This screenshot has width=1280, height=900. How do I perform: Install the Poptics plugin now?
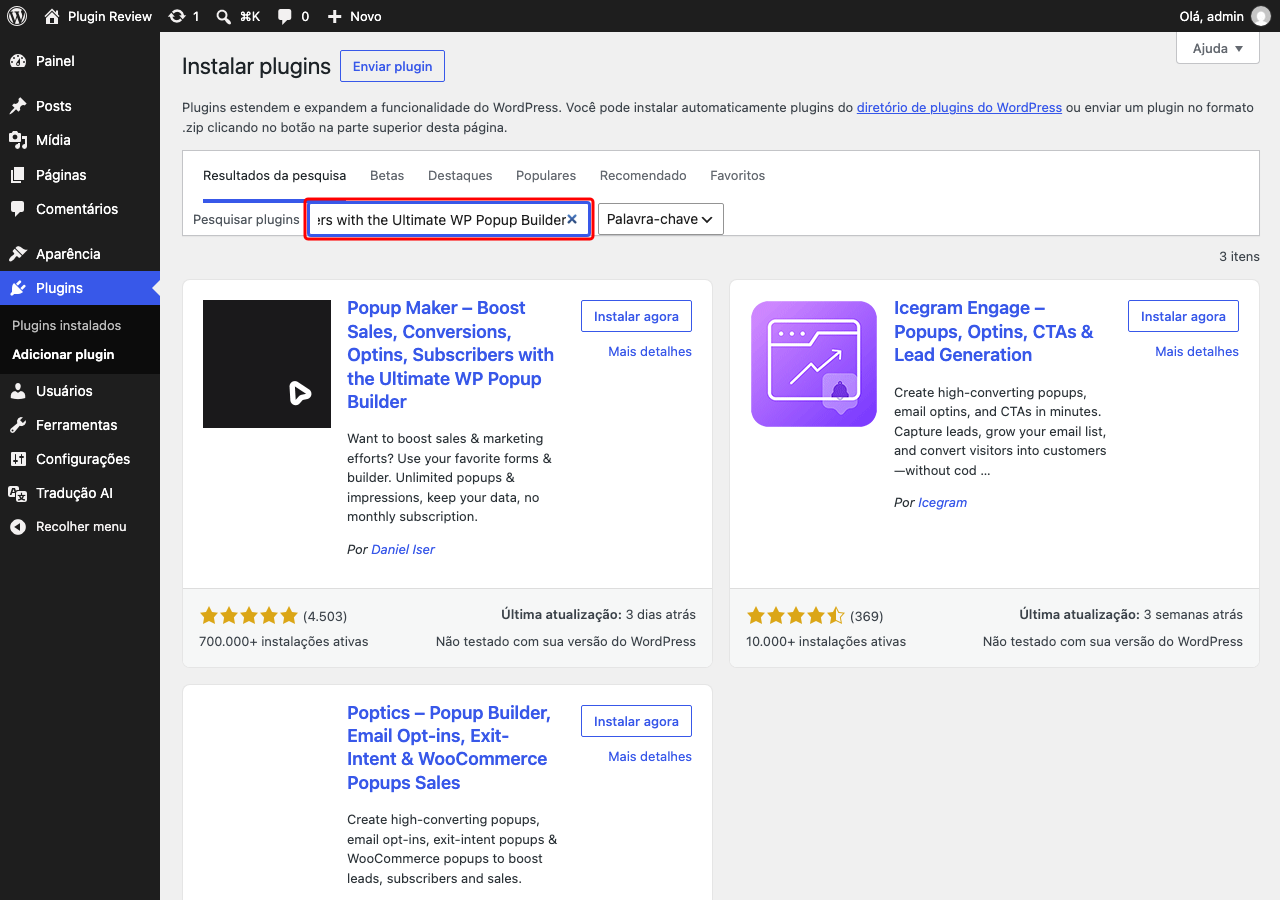(636, 721)
